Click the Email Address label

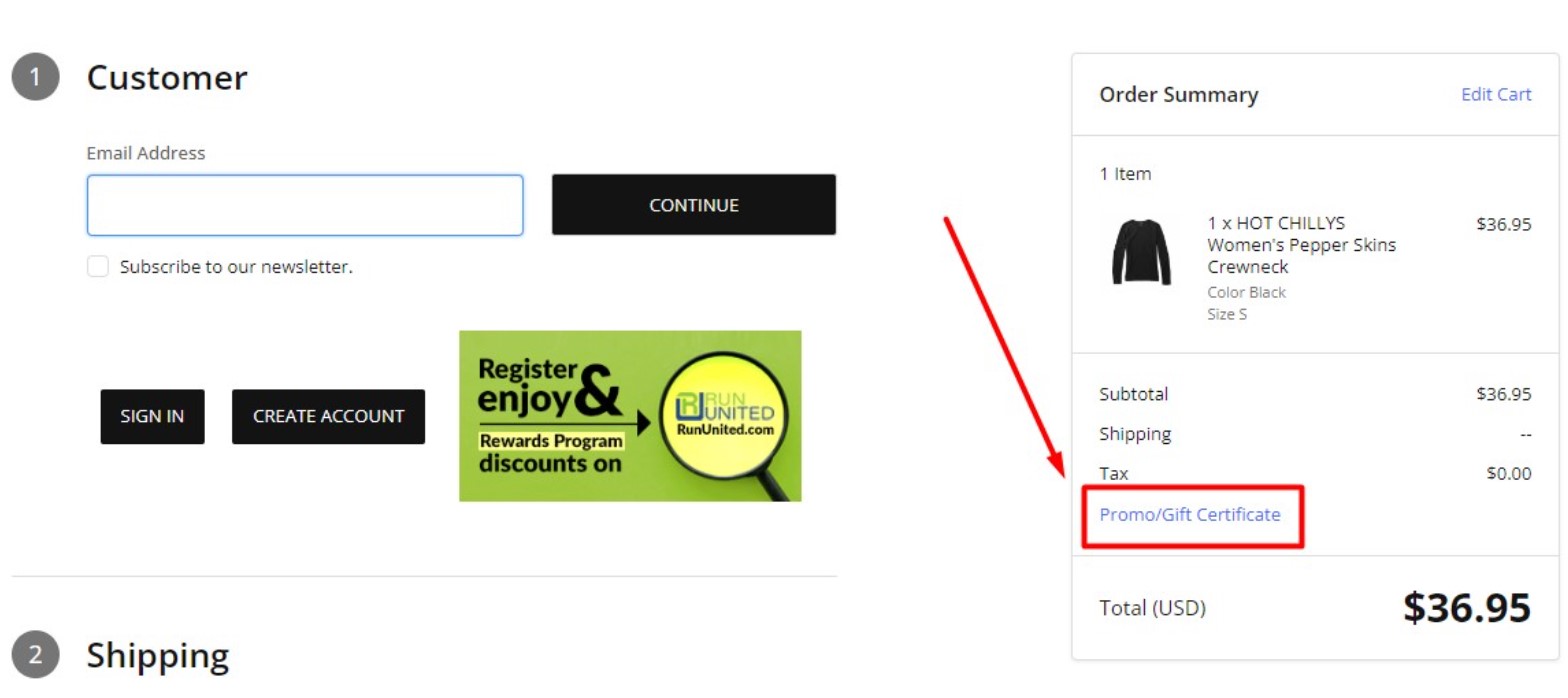coord(146,153)
